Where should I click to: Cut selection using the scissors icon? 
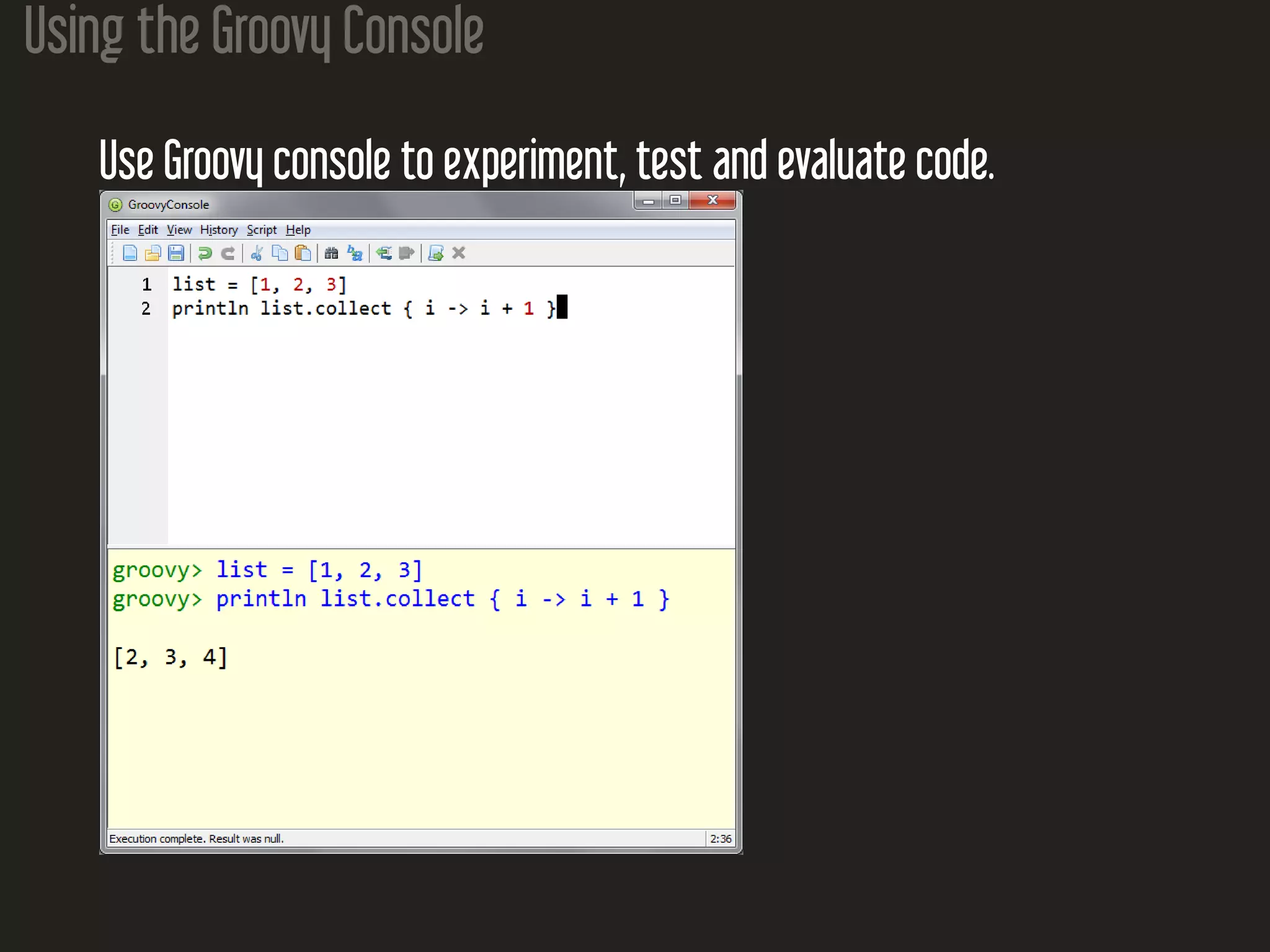tap(257, 253)
